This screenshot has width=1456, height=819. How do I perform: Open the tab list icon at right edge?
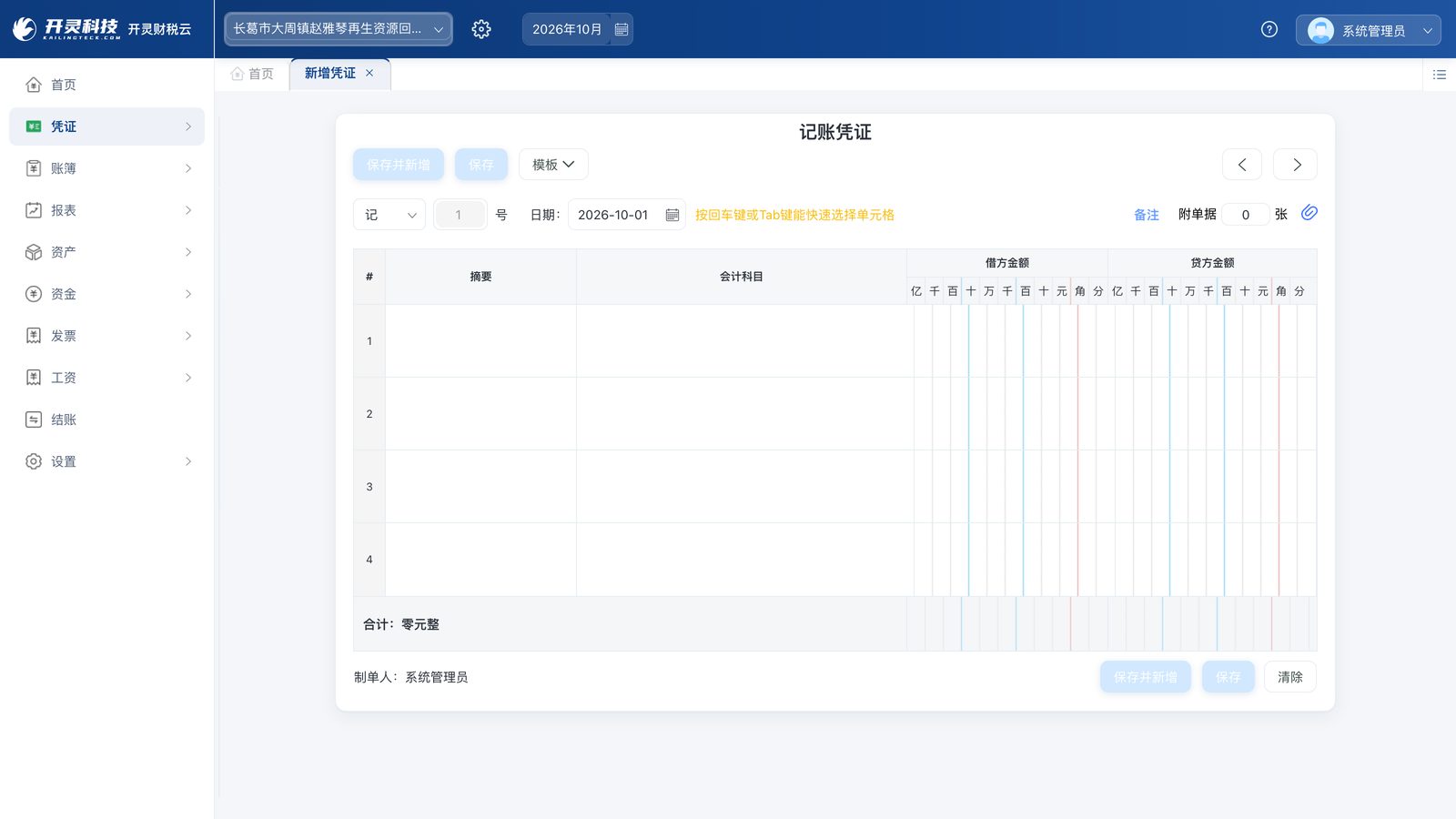1440,75
